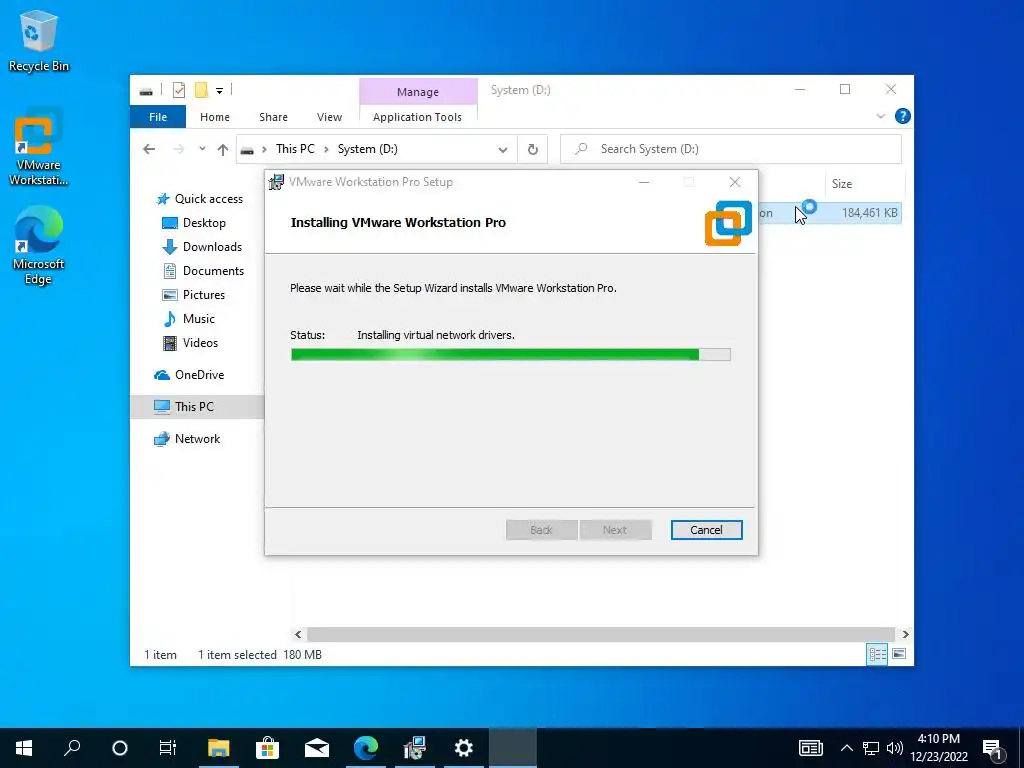Open File Explorer from the taskbar
Viewport: 1024px width, 768px height.
coord(219,748)
